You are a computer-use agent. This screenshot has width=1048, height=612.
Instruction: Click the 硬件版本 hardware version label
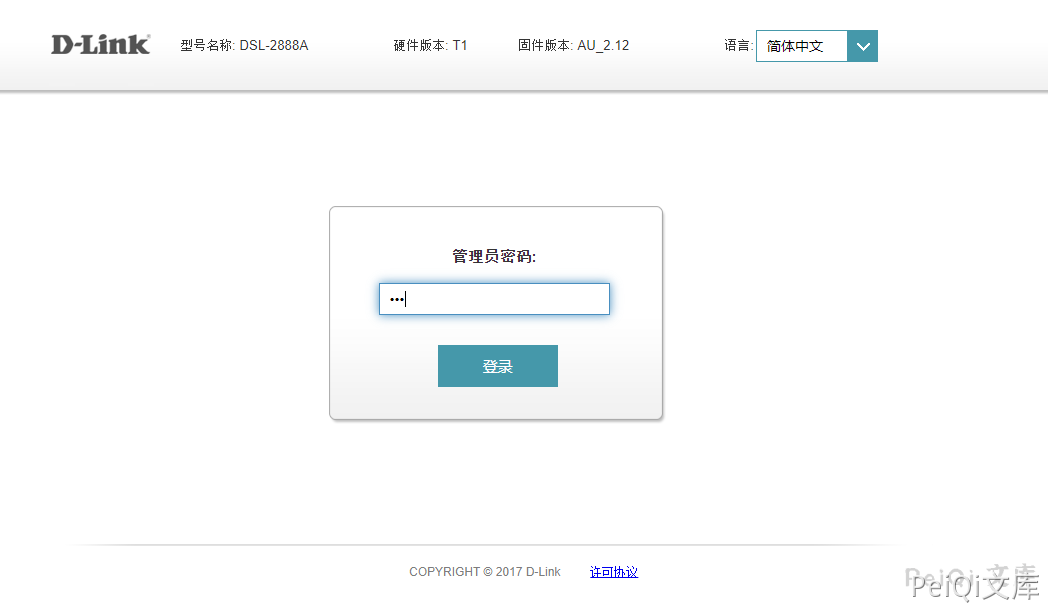coord(420,46)
